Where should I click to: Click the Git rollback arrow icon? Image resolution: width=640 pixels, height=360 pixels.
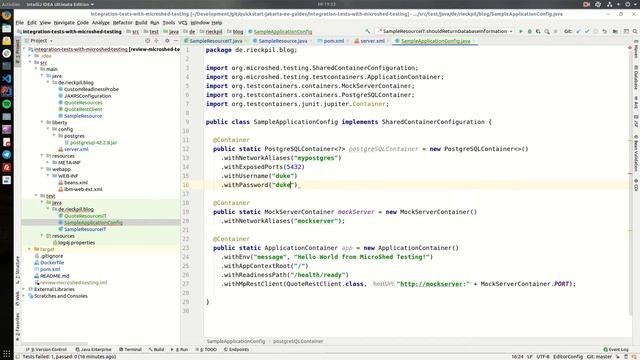604,31
